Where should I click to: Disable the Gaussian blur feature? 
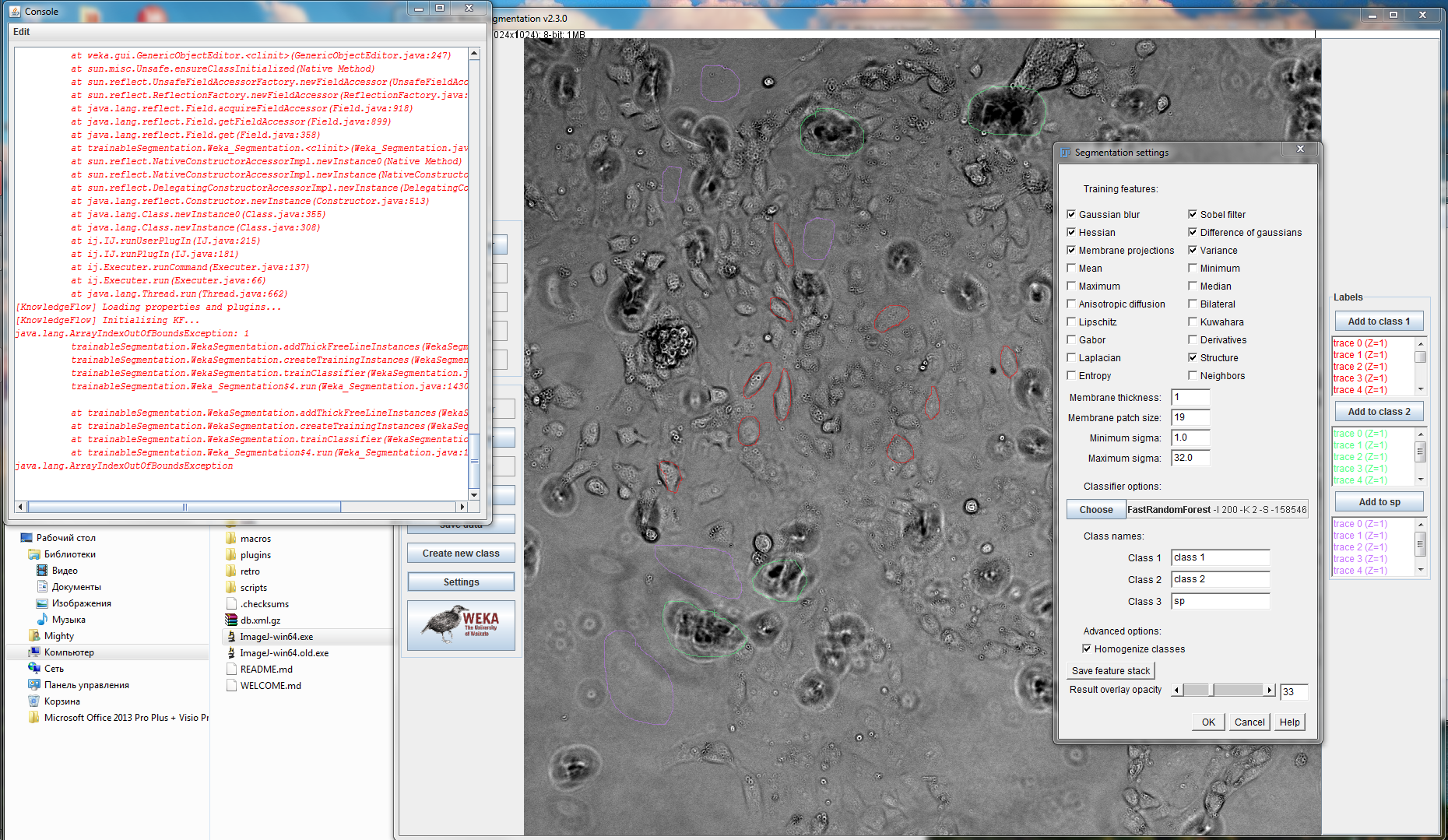[1072, 214]
